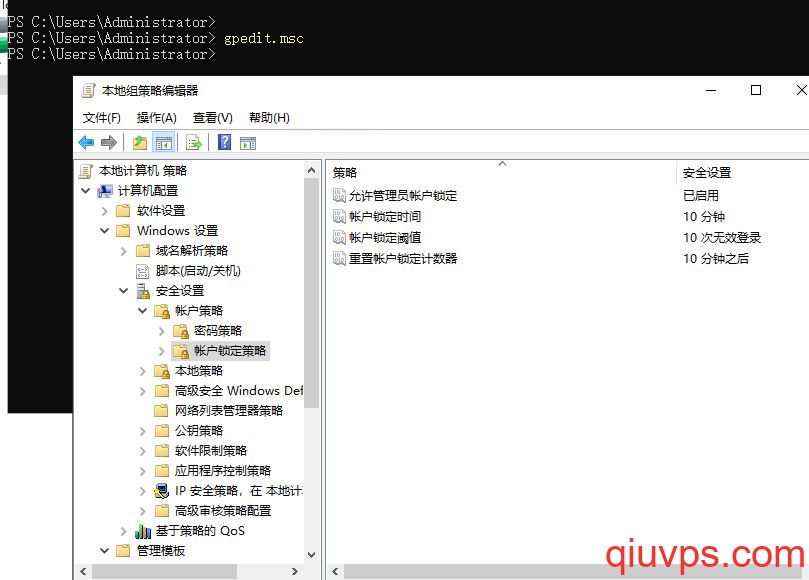Toggle the Show/Hide Action Pane icon
This screenshot has height=580, width=809.
click(248, 143)
